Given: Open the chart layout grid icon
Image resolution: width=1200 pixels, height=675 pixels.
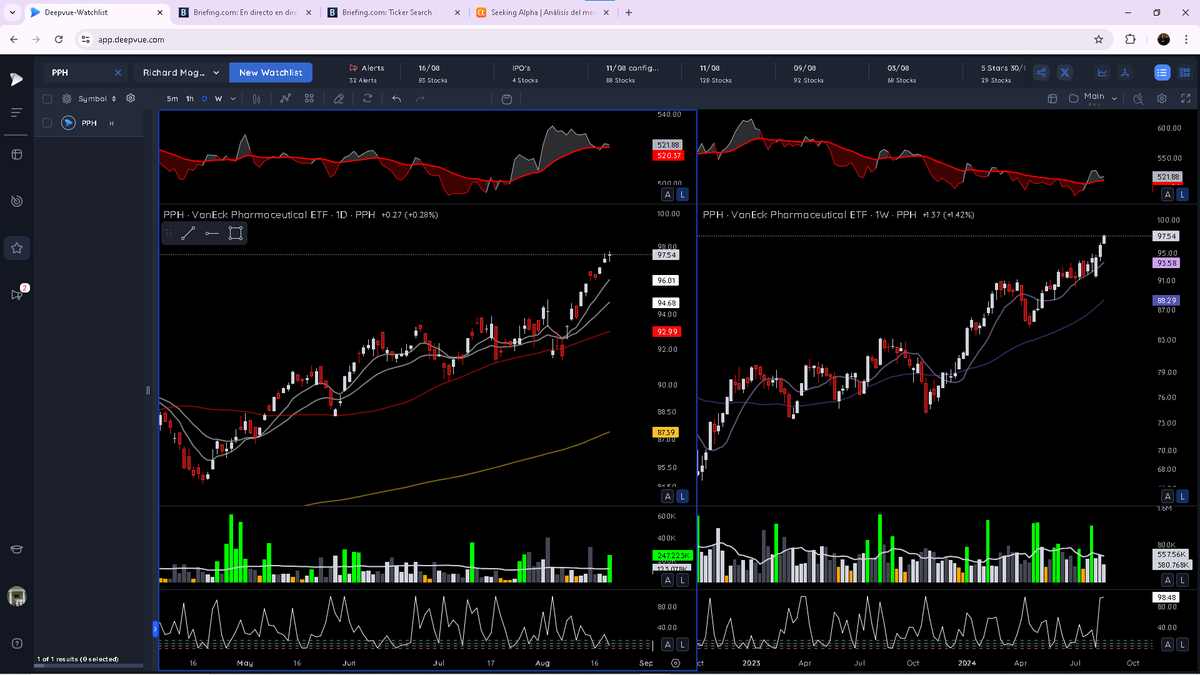Looking at the screenshot, I should (1052, 98).
